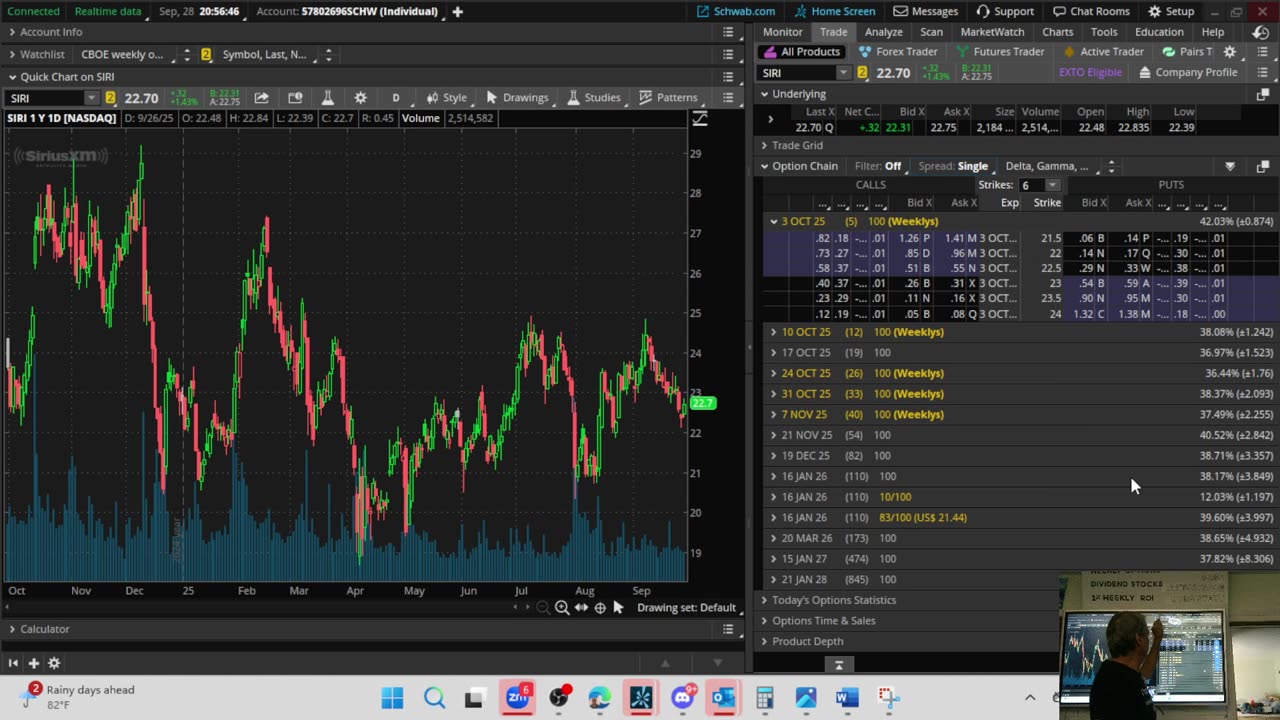1280x720 pixels.
Task: Open Word from the Windows taskbar
Action: tap(847, 697)
